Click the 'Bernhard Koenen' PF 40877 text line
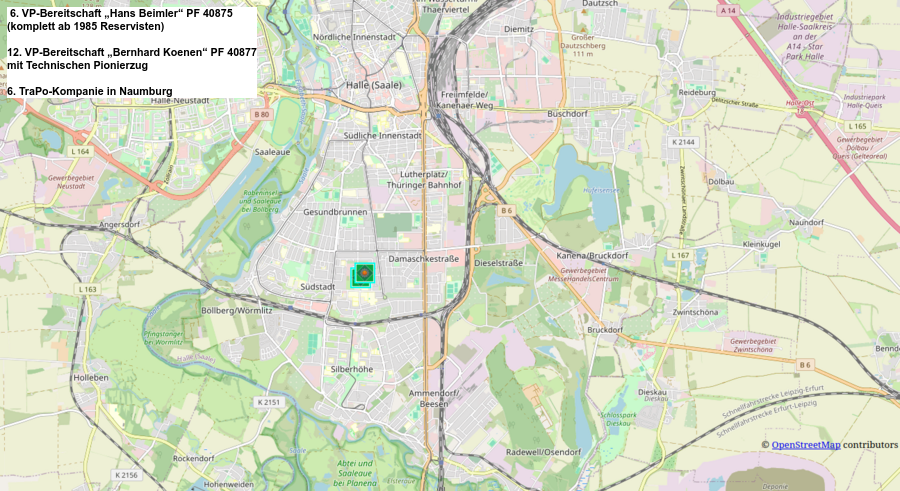The height and width of the screenshot is (491, 900). (131, 51)
